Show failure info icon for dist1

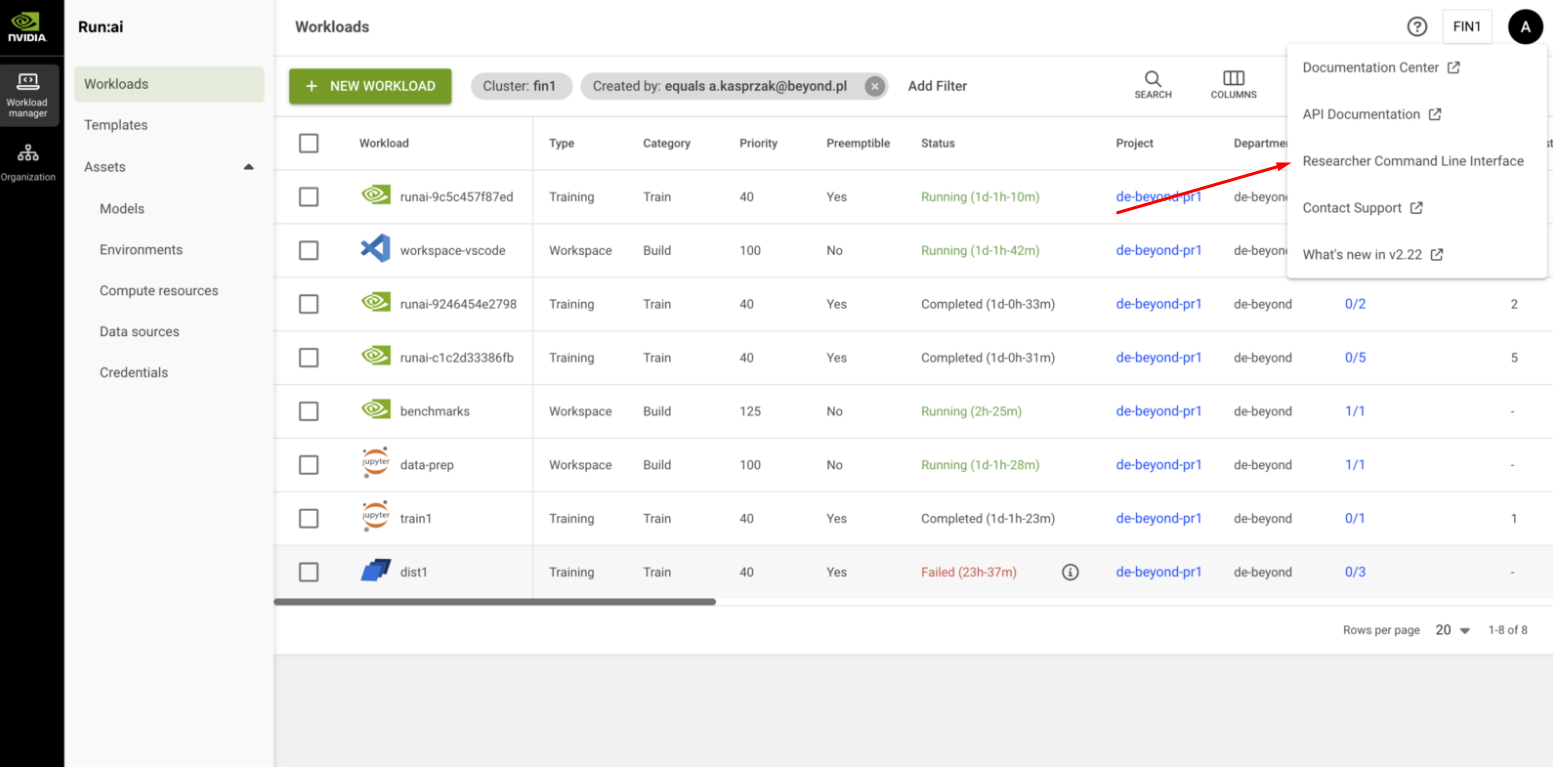click(1070, 572)
